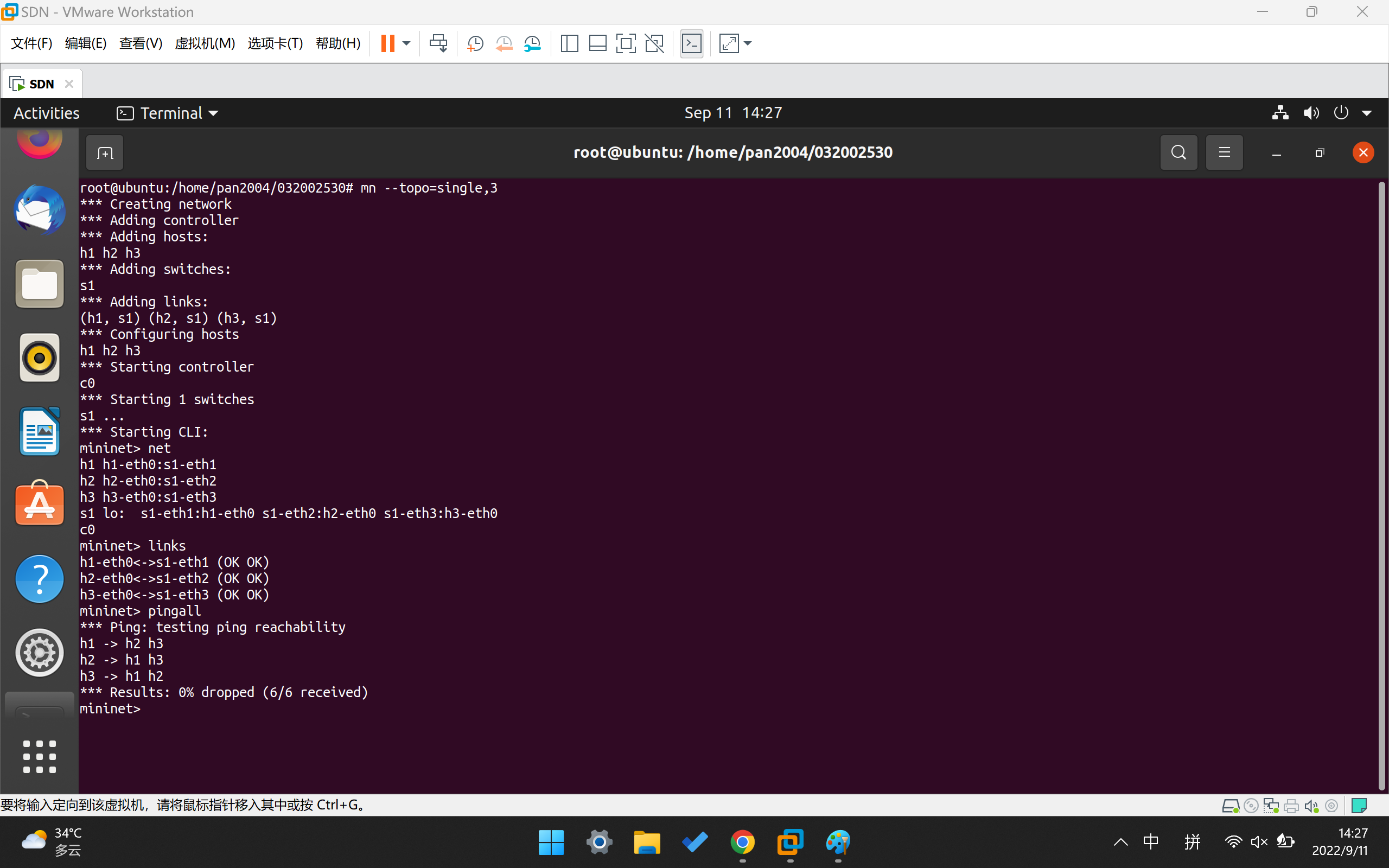Open the 虚拟机(M) menu
The image size is (1389, 868).
205,43
